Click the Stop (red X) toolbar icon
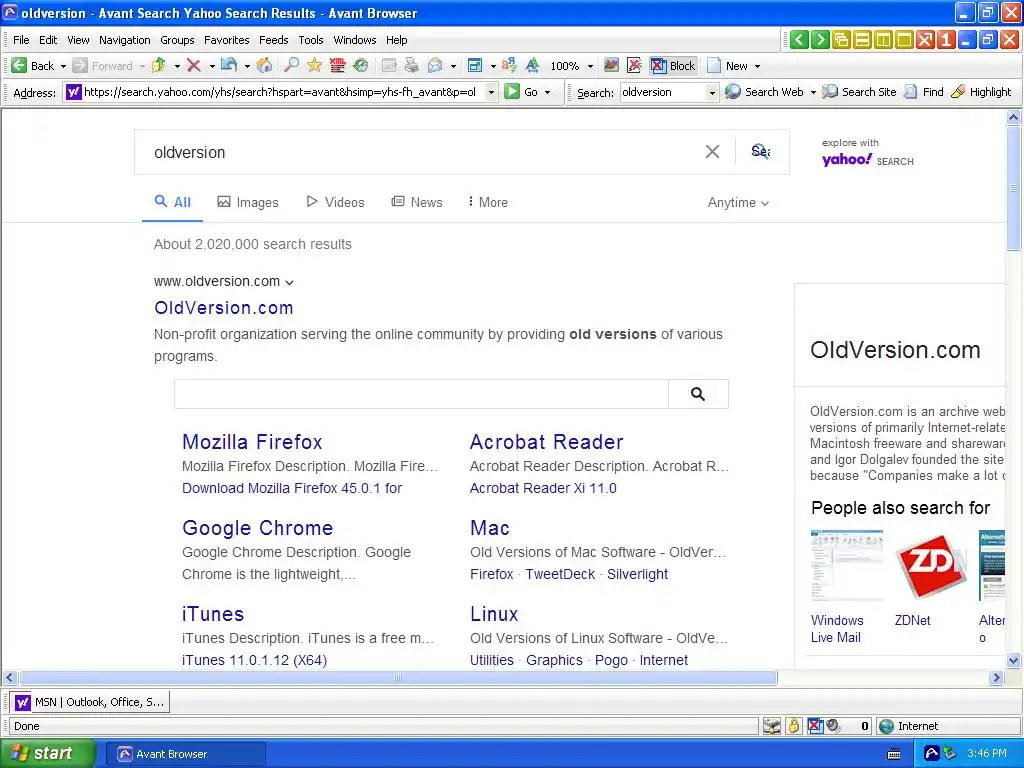1024x768 pixels. (x=193, y=65)
